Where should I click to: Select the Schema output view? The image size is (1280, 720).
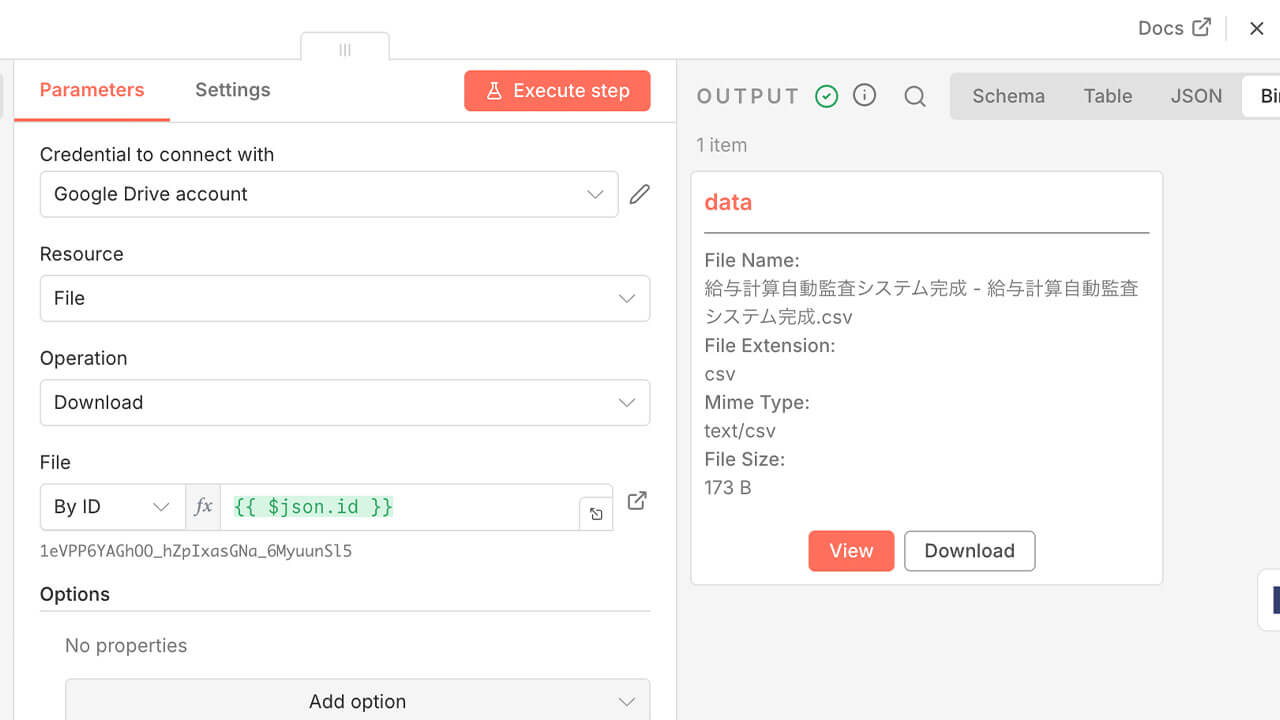coord(1008,96)
